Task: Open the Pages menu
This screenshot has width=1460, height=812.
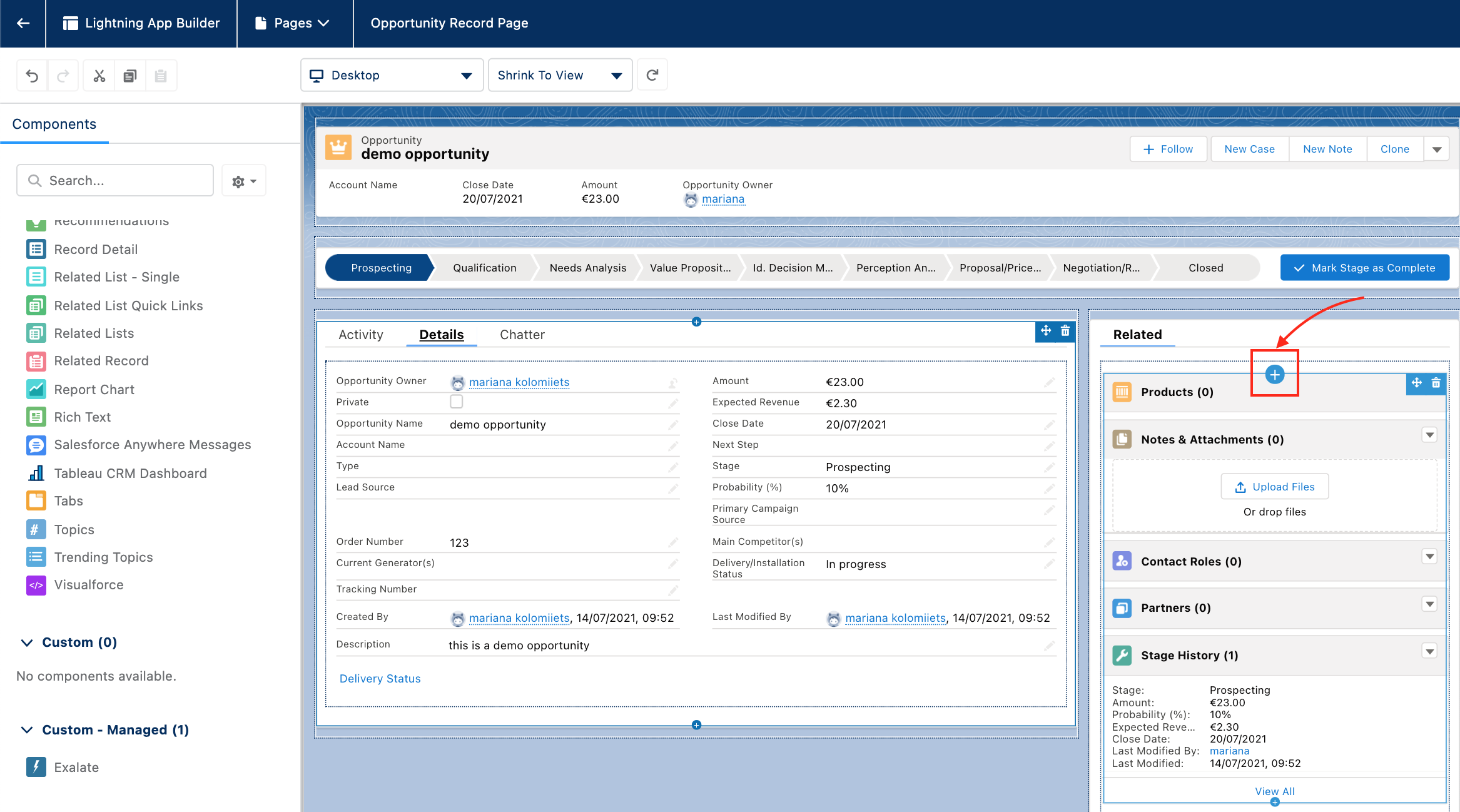Action: [x=293, y=23]
